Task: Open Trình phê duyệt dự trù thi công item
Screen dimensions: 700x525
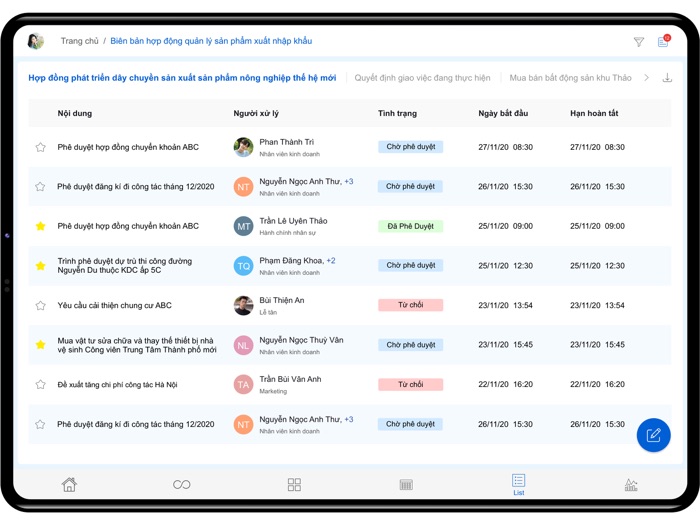Action: pos(125,266)
